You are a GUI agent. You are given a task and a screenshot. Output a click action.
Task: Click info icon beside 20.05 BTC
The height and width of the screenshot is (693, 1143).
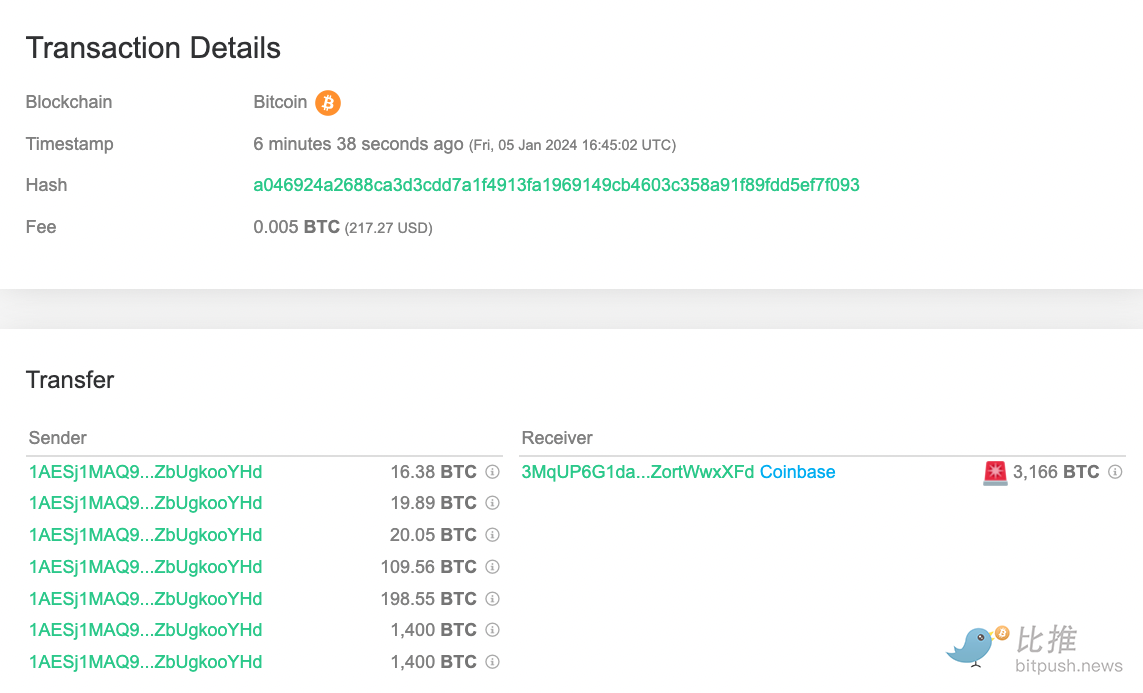[492, 535]
